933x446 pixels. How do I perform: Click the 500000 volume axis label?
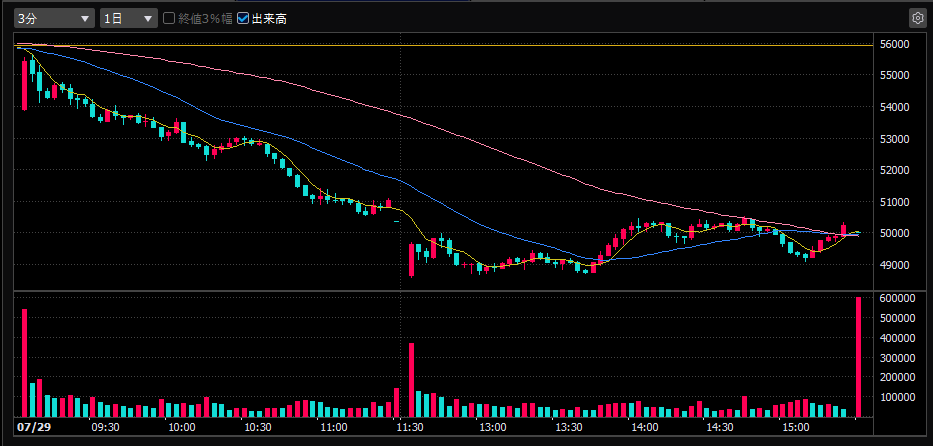click(896, 318)
